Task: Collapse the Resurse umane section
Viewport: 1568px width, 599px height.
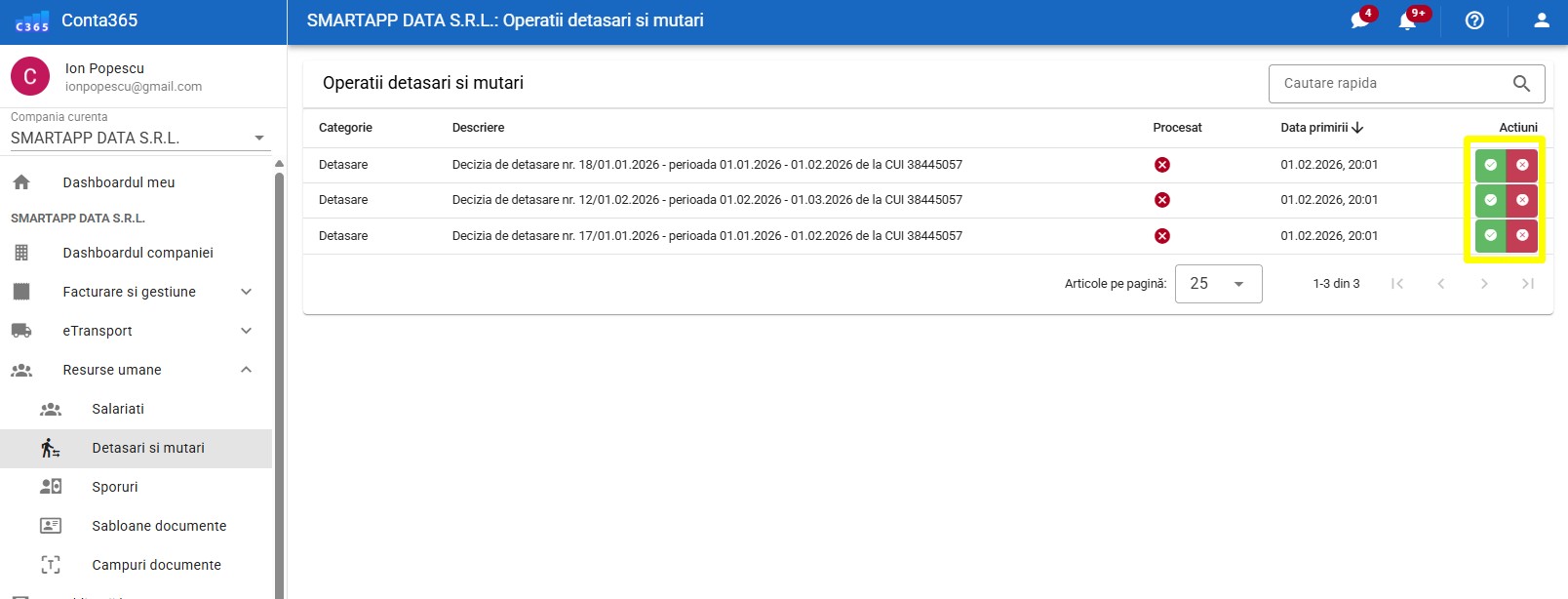Action: [246, 370]
